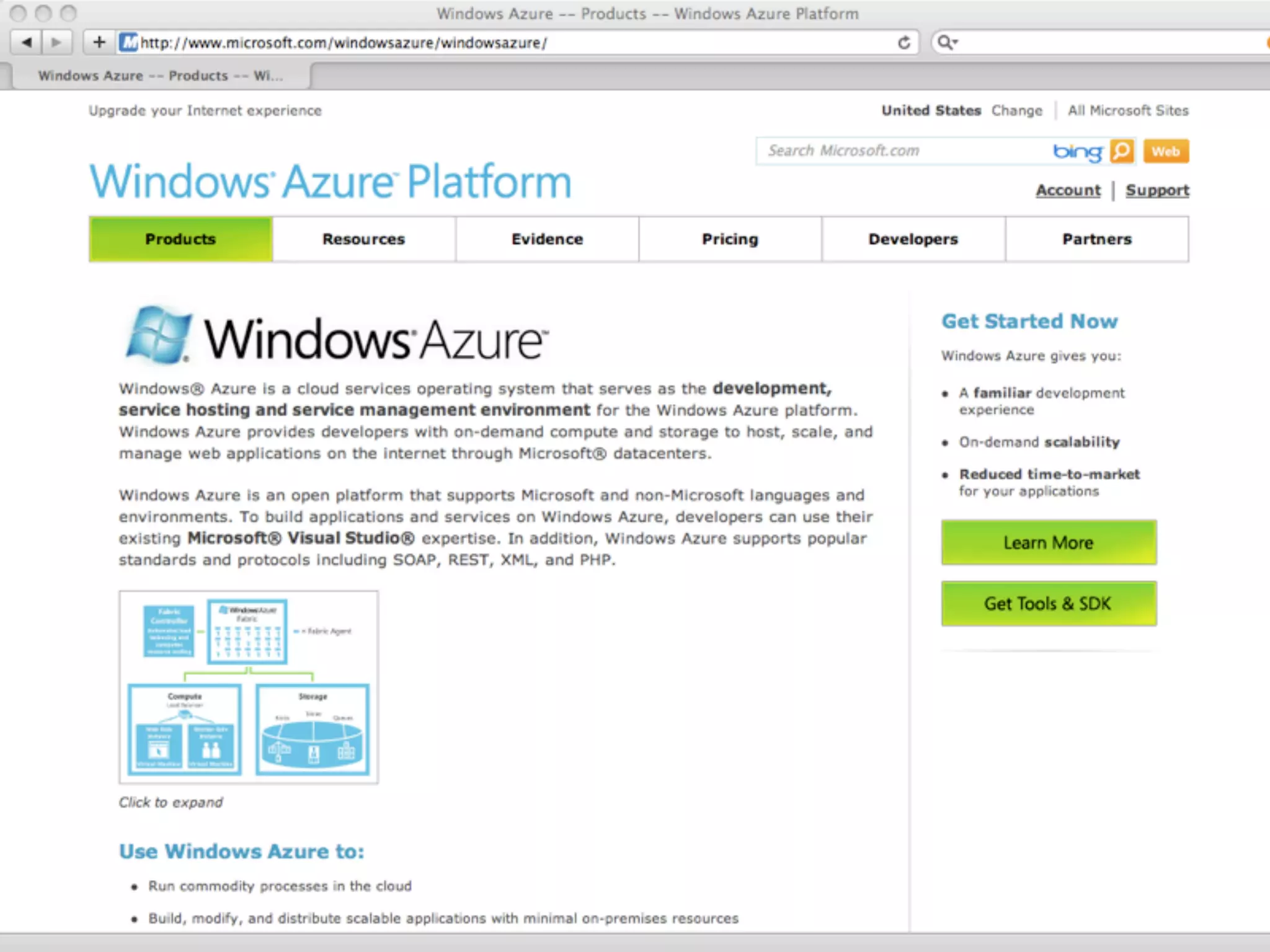Open the Resources navigation tab
The image size is (1270, 952).
click(x=363, y=239)
